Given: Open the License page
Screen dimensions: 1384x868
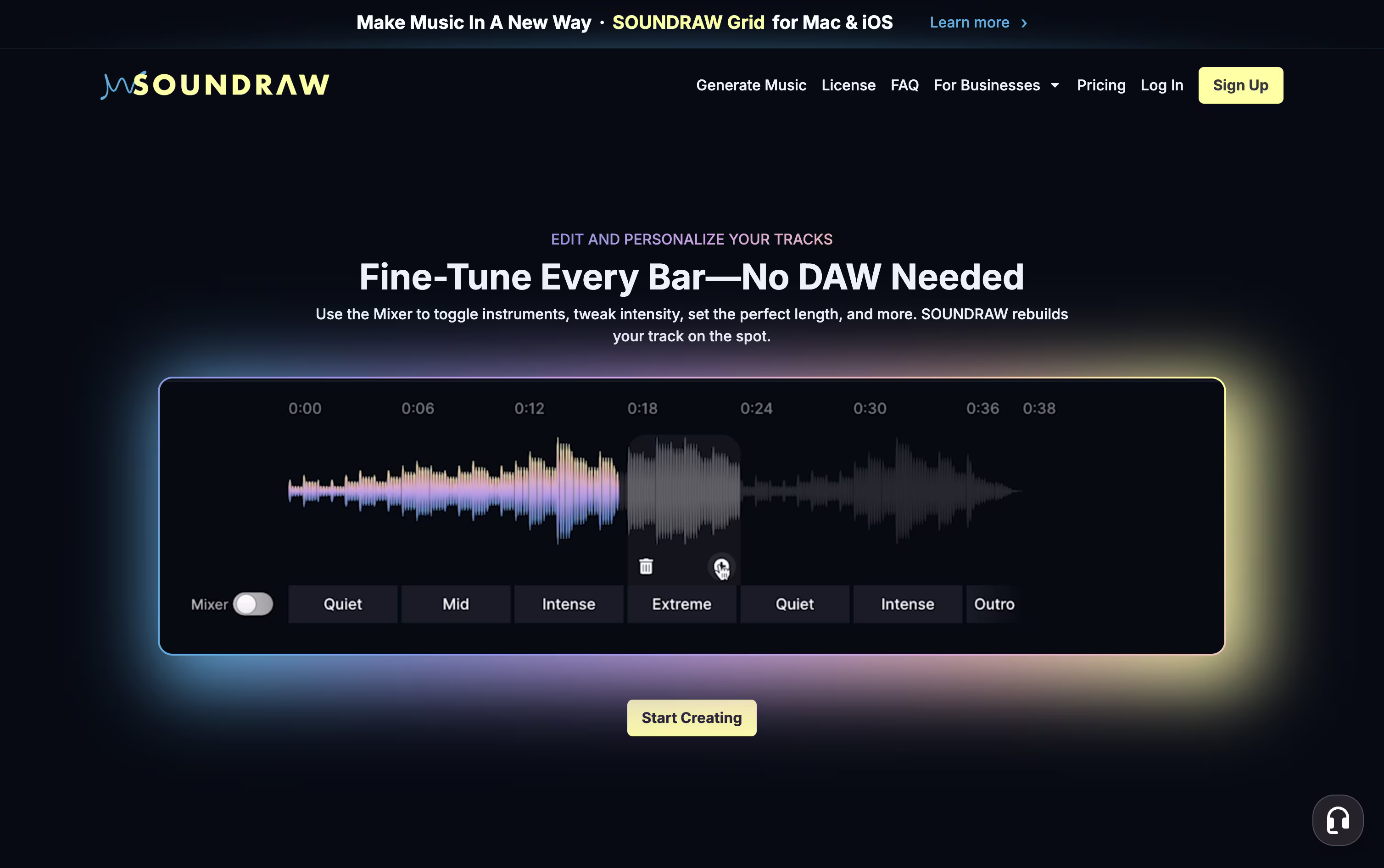Looking at the screenshot, I should 848,85.
